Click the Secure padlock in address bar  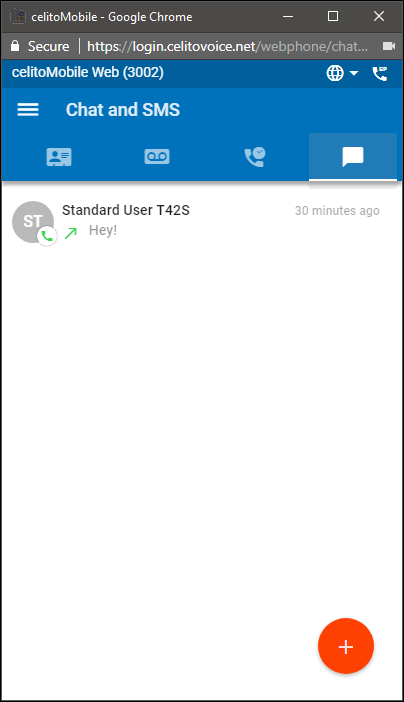15,46
